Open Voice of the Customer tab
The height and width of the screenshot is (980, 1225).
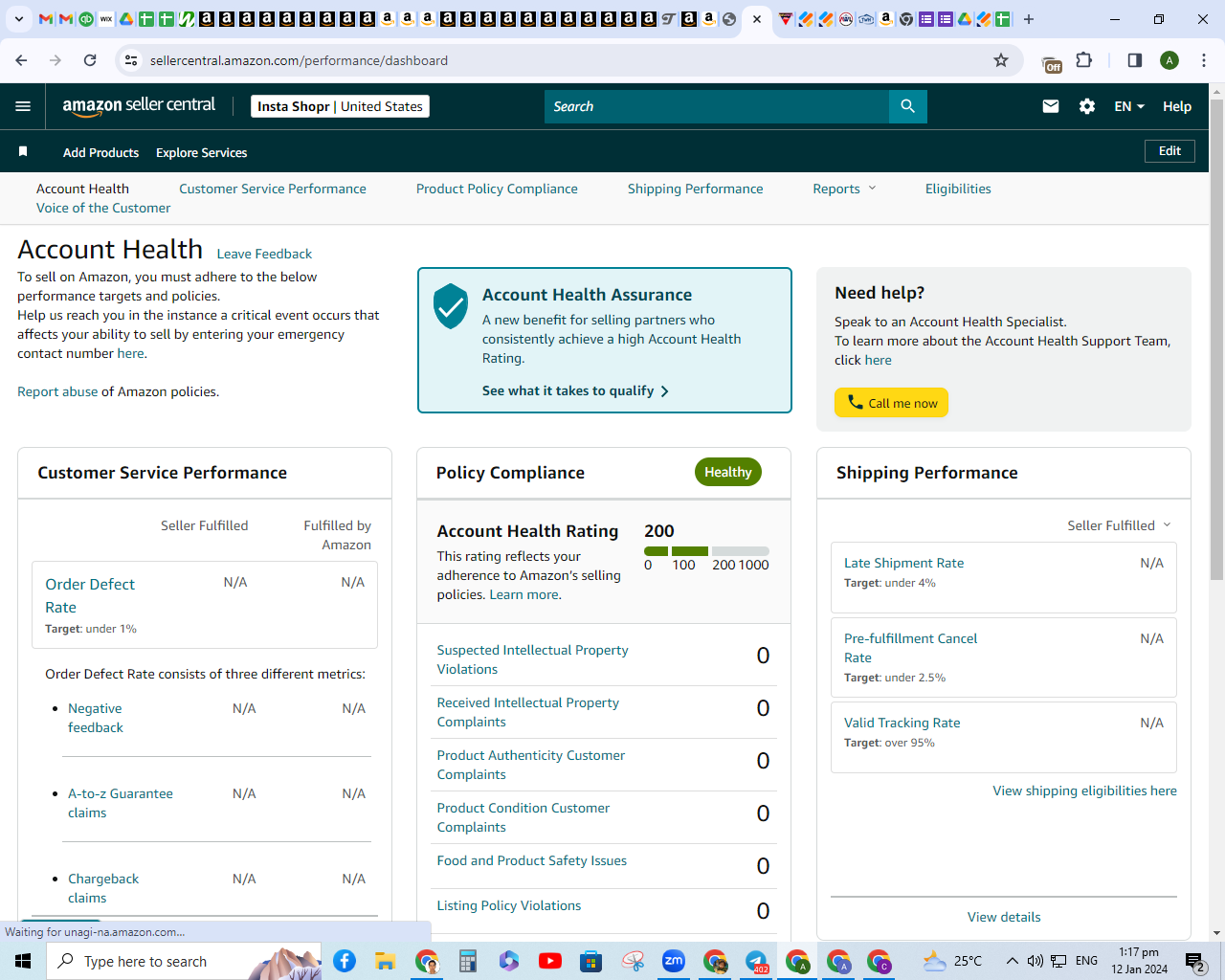tap(103, 208)
